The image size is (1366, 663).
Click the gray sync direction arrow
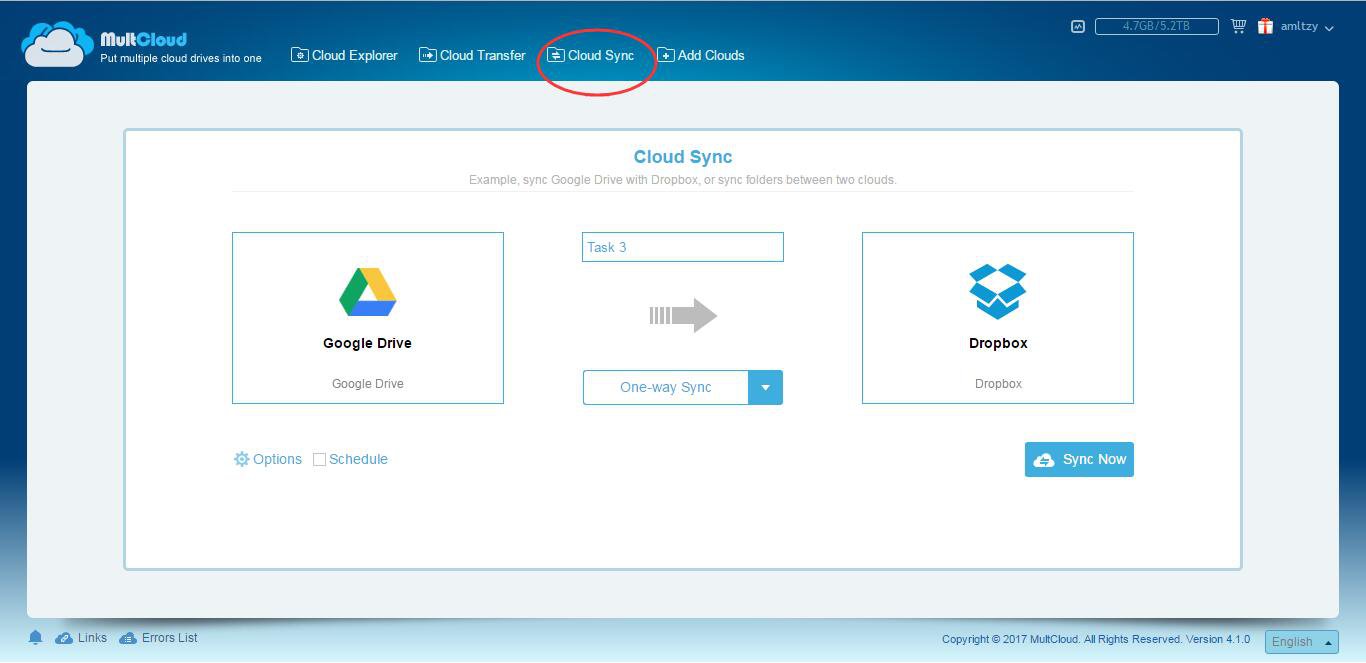[683, 316]
